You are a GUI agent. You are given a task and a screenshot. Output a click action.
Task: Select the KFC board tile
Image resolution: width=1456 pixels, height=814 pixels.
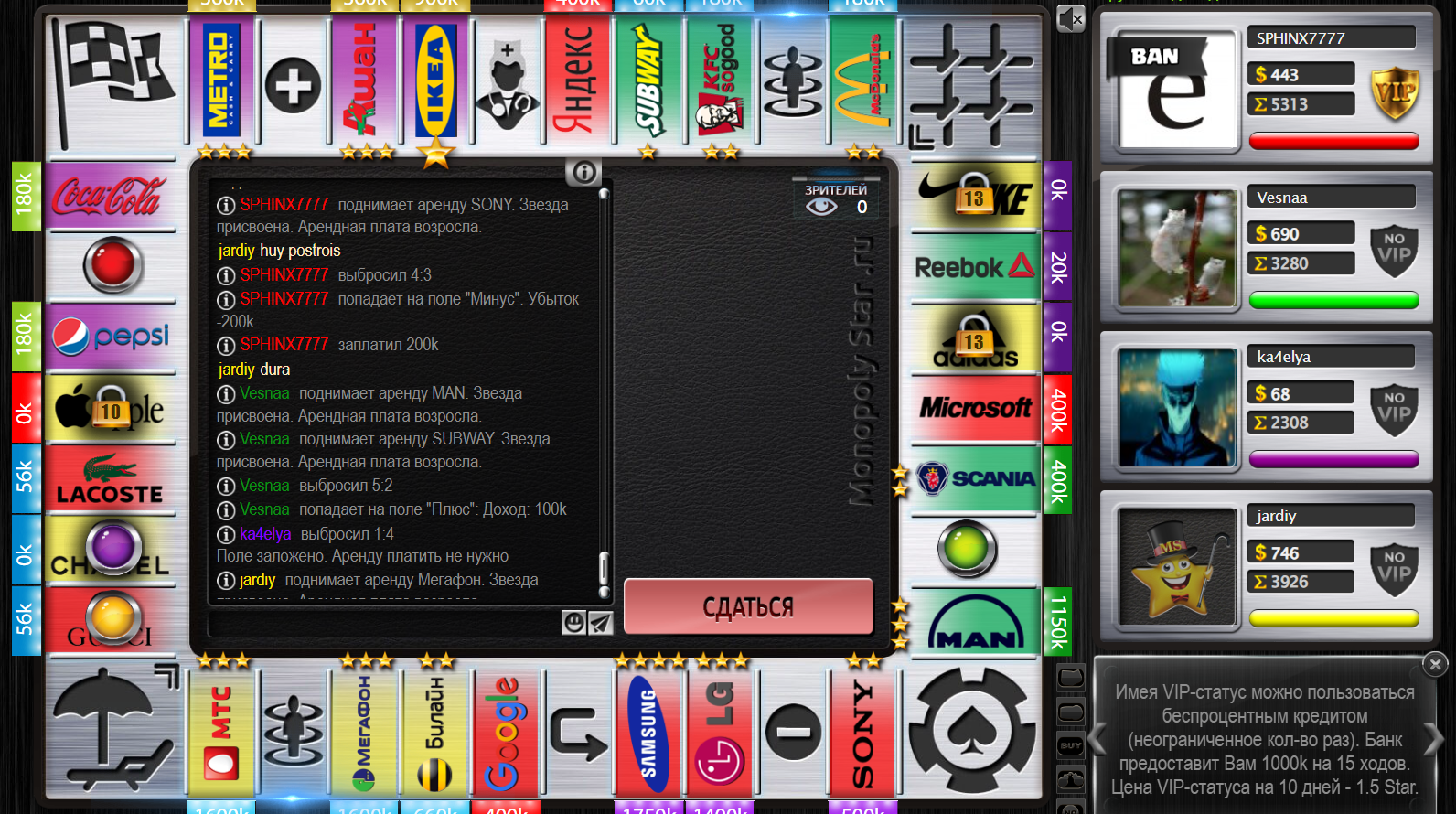pyautogui.click(x=720, y=80)
